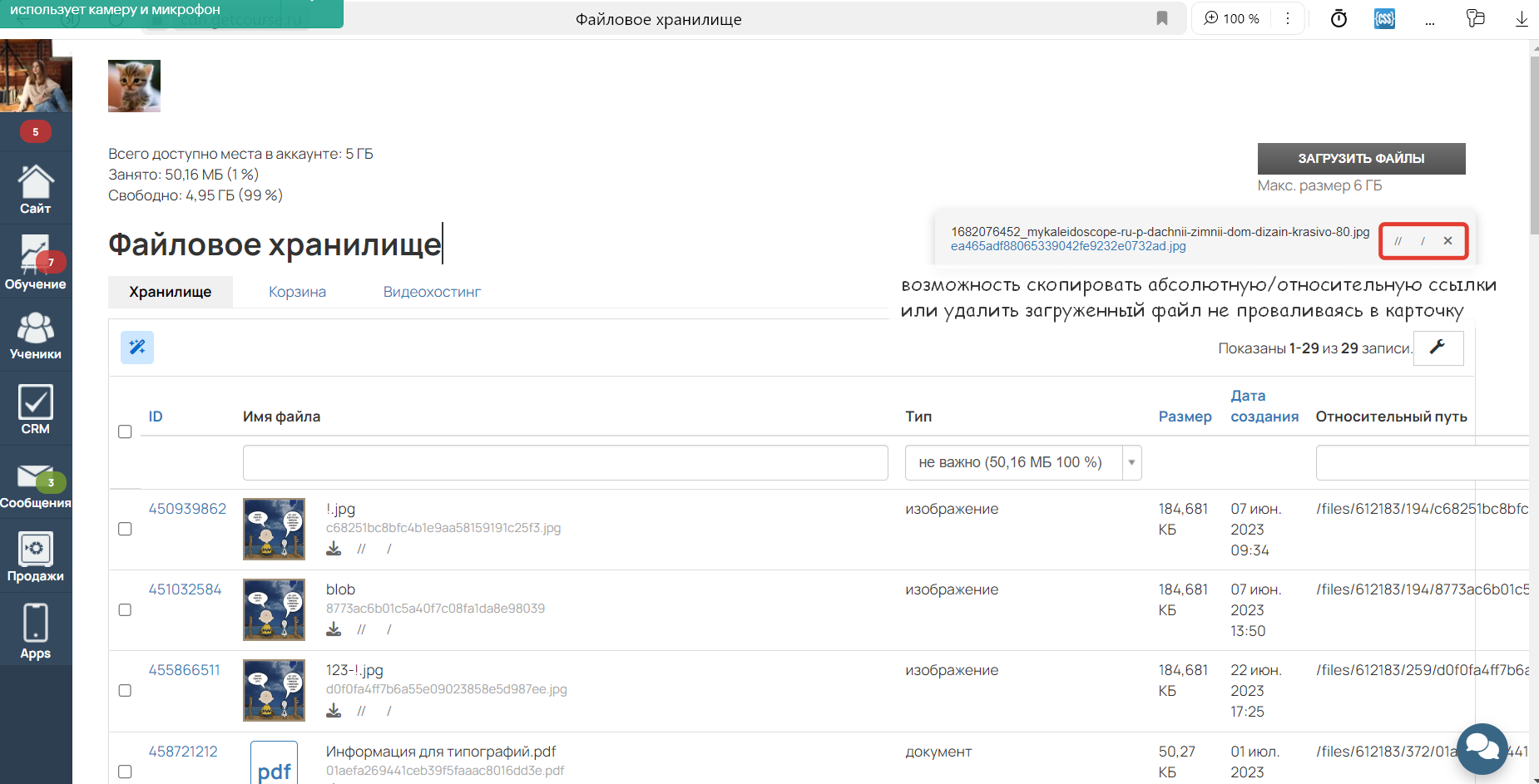Download the !.jpg file
1539x784 pixels.
pos(334,549)
